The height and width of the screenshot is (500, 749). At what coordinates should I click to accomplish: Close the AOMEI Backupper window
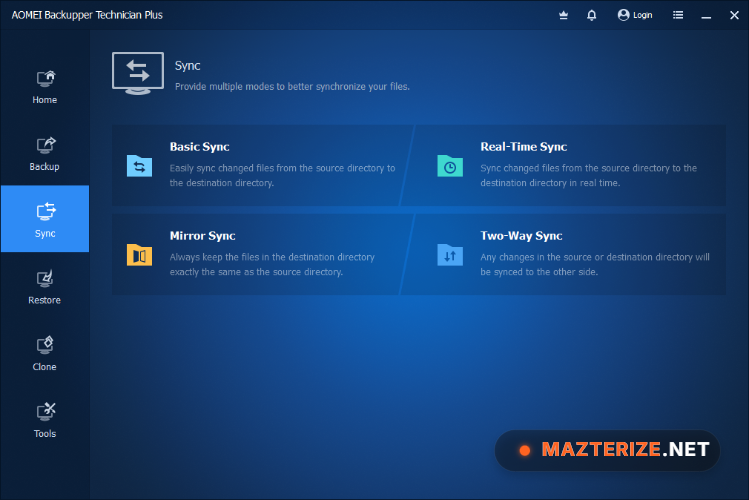tap(734, 15)
